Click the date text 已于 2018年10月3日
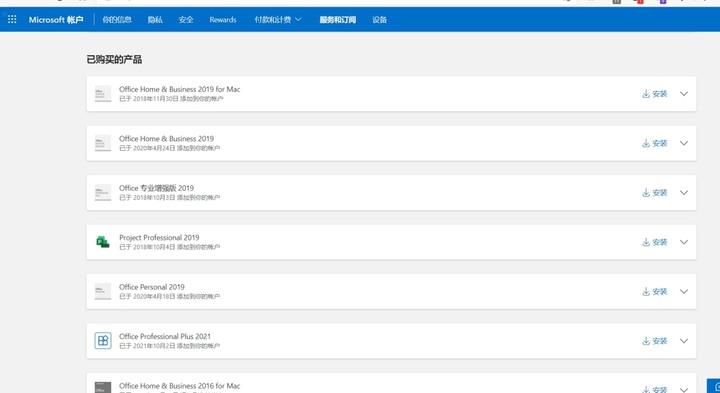The image size is (720, 393). [147, 198]
